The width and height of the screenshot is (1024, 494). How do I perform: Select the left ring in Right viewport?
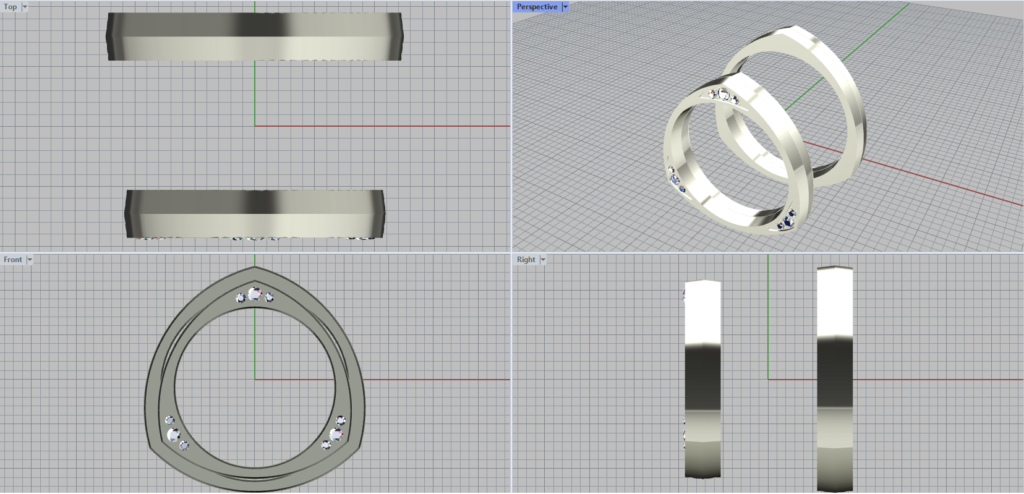[702, 380]
